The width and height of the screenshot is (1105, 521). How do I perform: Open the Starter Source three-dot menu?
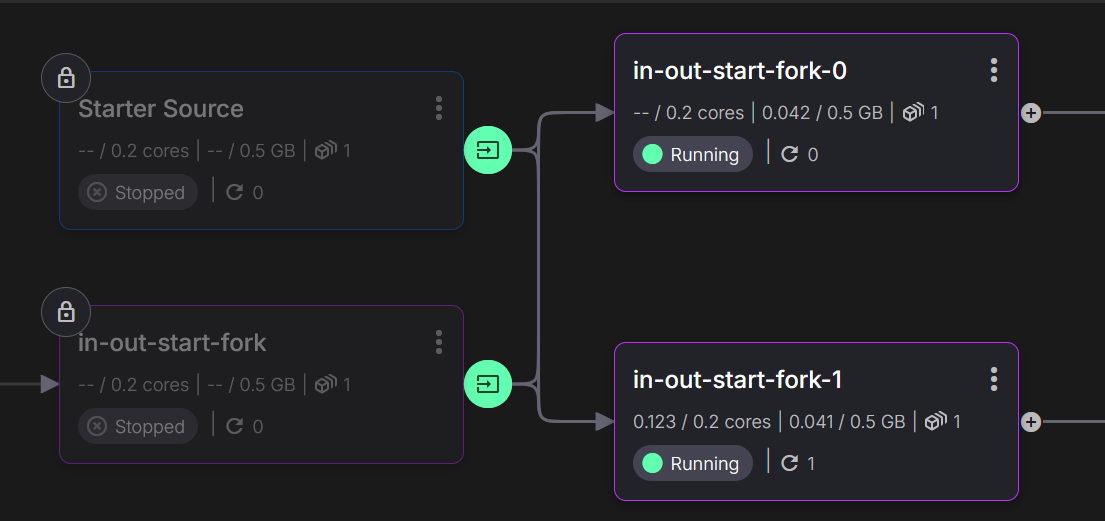tap(439, 108)
